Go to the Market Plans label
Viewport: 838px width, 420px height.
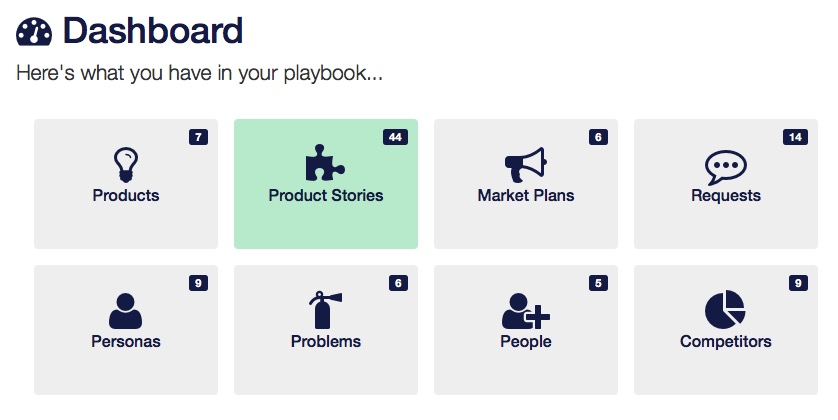coord(526,196)
